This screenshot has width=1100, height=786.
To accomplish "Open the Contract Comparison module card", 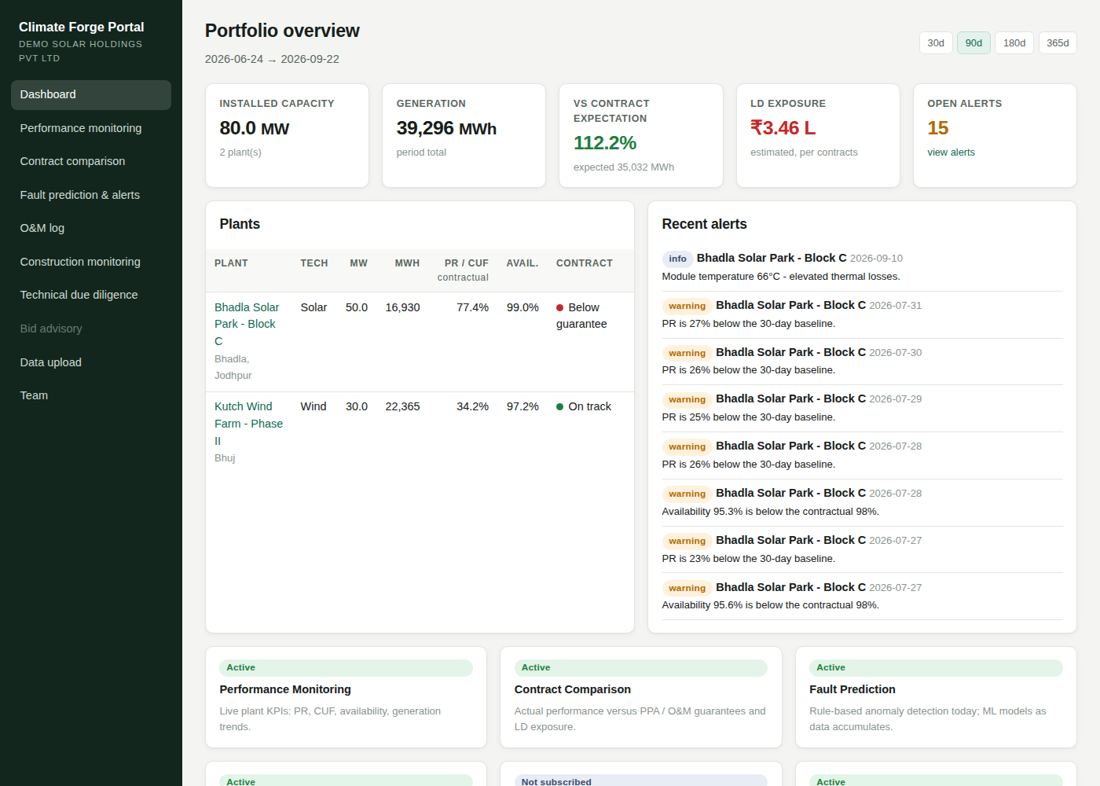I will click(x=640, y=697).
